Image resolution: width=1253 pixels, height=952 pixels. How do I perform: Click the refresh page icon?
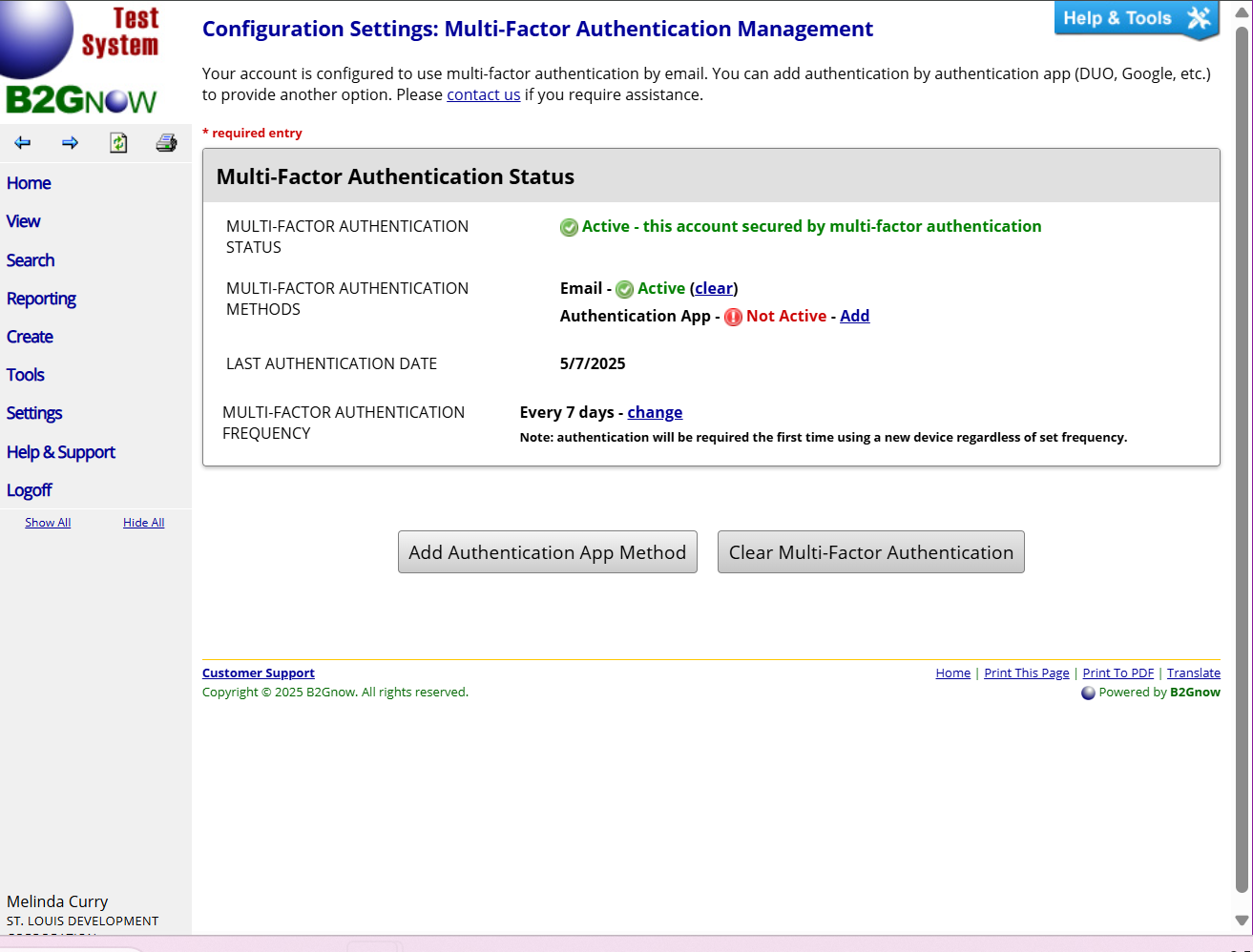coord(118,143)
